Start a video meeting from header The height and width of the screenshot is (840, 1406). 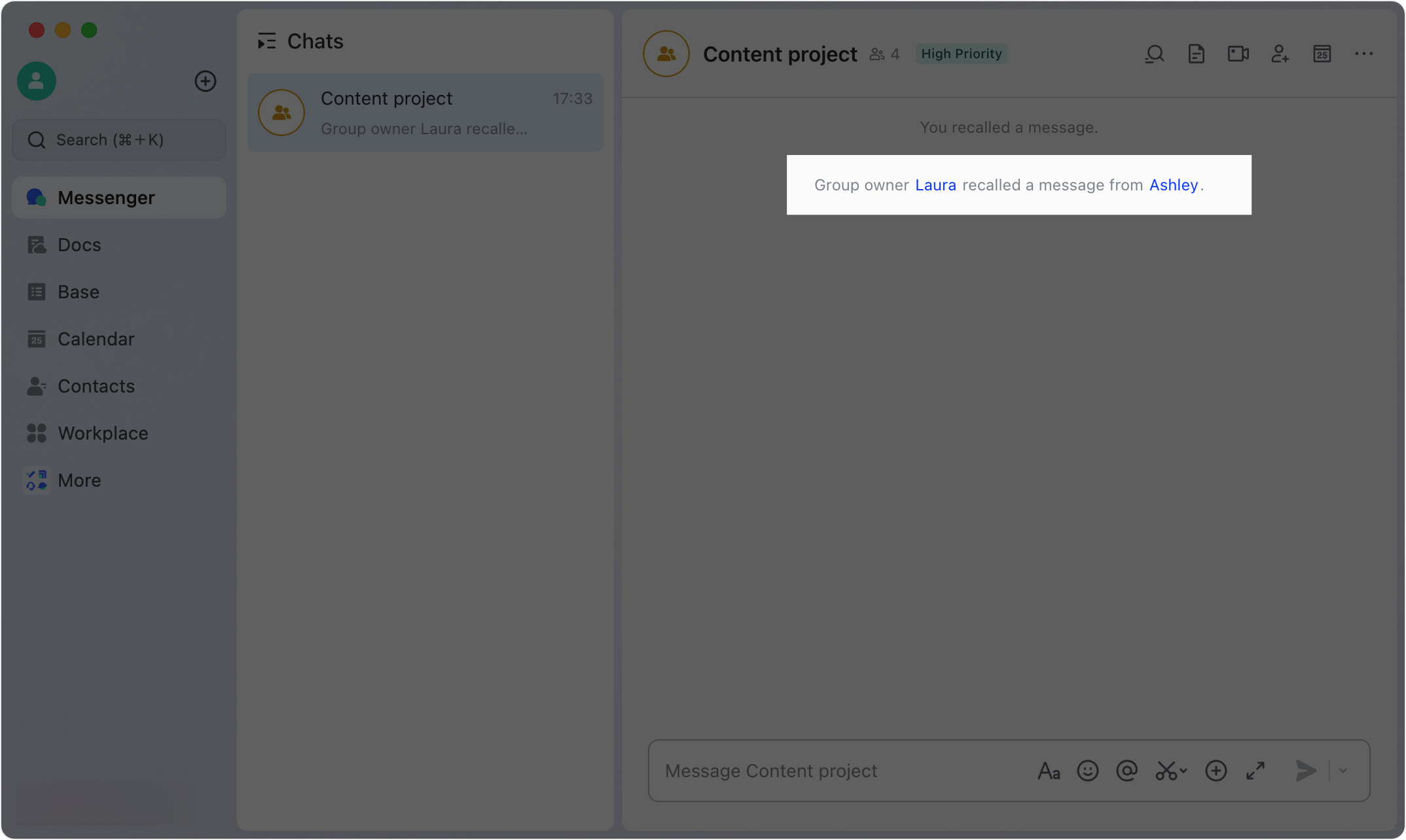1238,54
